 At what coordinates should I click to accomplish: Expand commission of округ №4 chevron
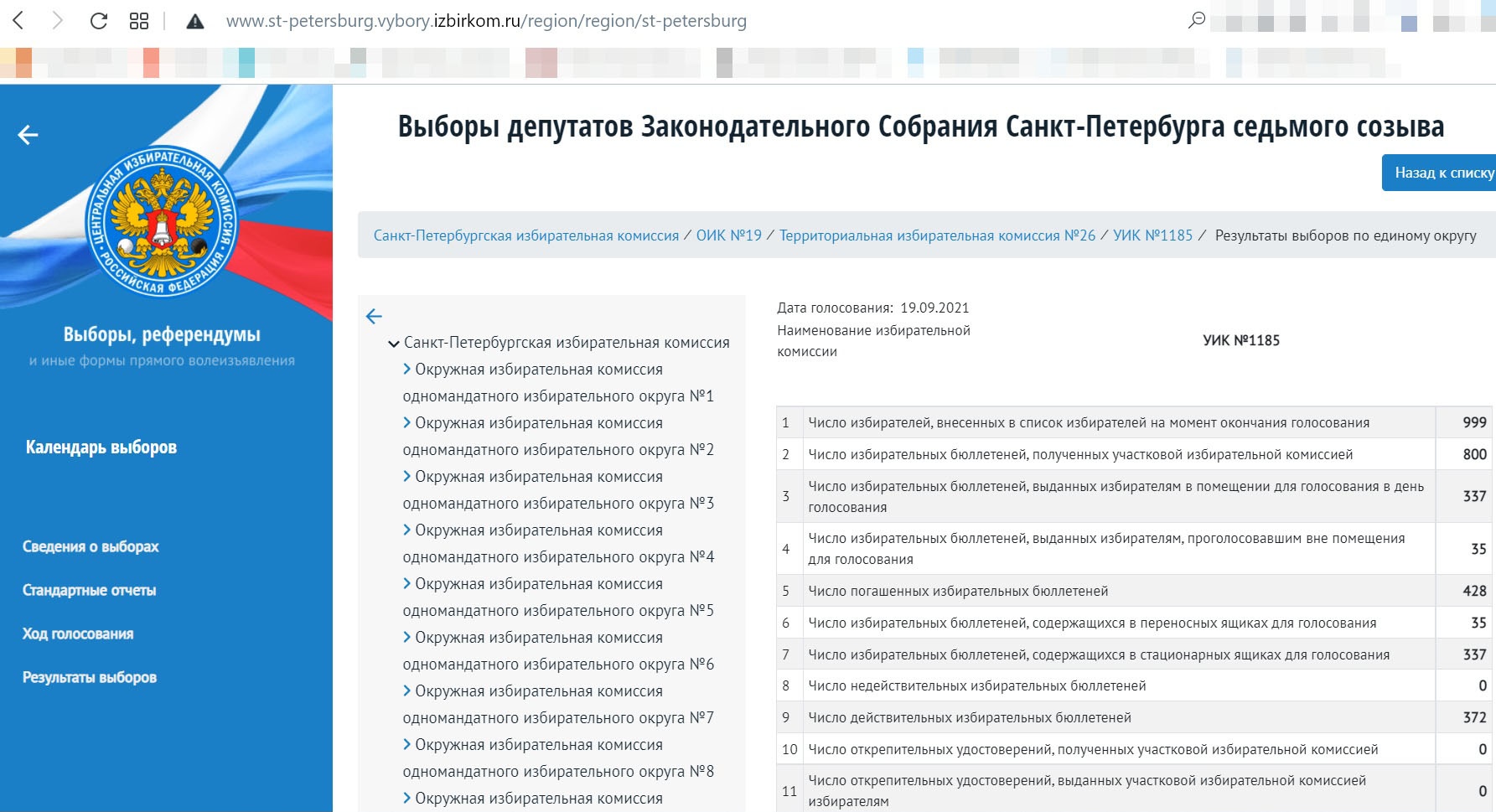click(x=406, y=530)
